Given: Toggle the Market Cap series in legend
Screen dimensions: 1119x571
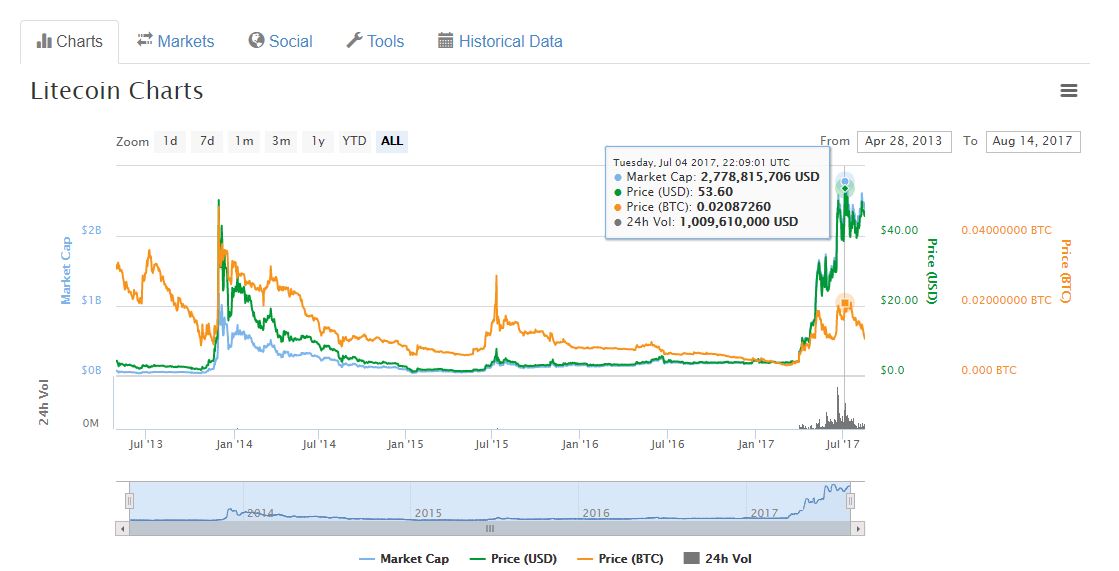Looking at the screenshot, I should pyautogui.click(x=405, y=559).
